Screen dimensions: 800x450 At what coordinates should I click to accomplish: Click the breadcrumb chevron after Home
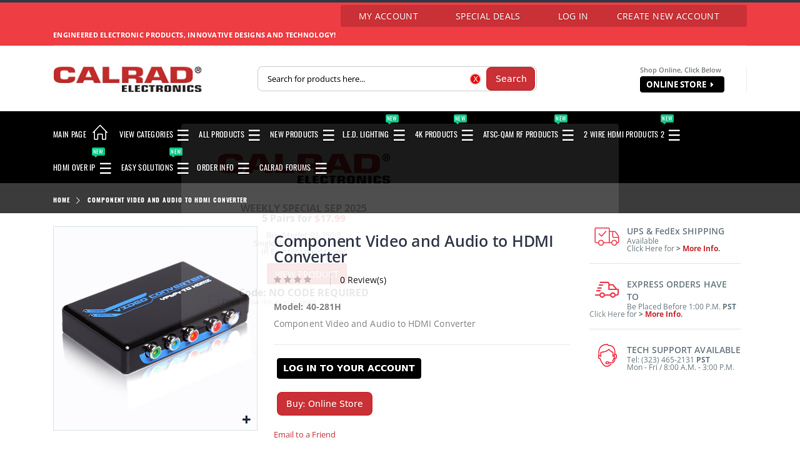[x=78, y=201]
